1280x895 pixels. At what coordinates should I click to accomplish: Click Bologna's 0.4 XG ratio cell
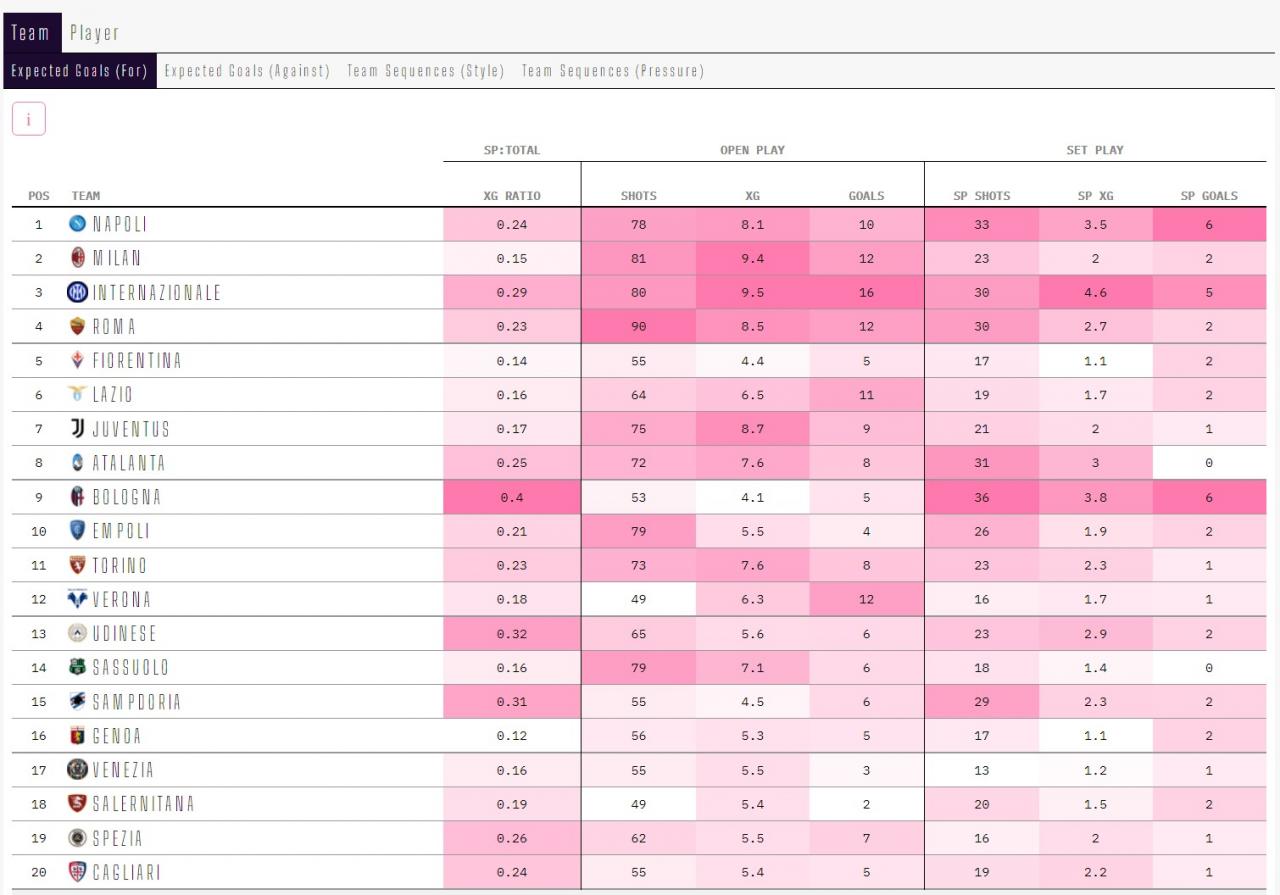point(512,497)
